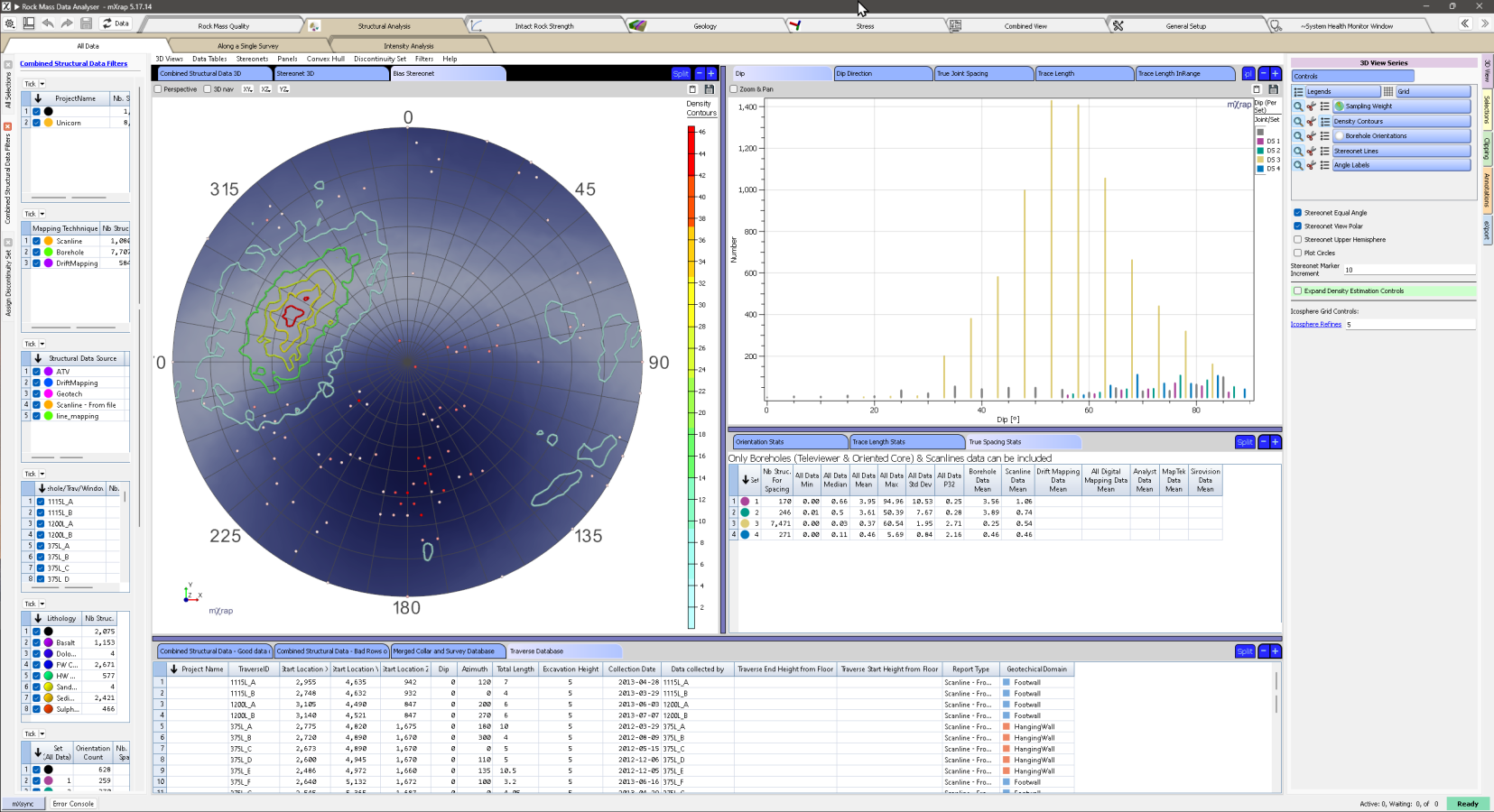Toggle the Perspective checkbox

pyautogui.click(x=158, y=89)
